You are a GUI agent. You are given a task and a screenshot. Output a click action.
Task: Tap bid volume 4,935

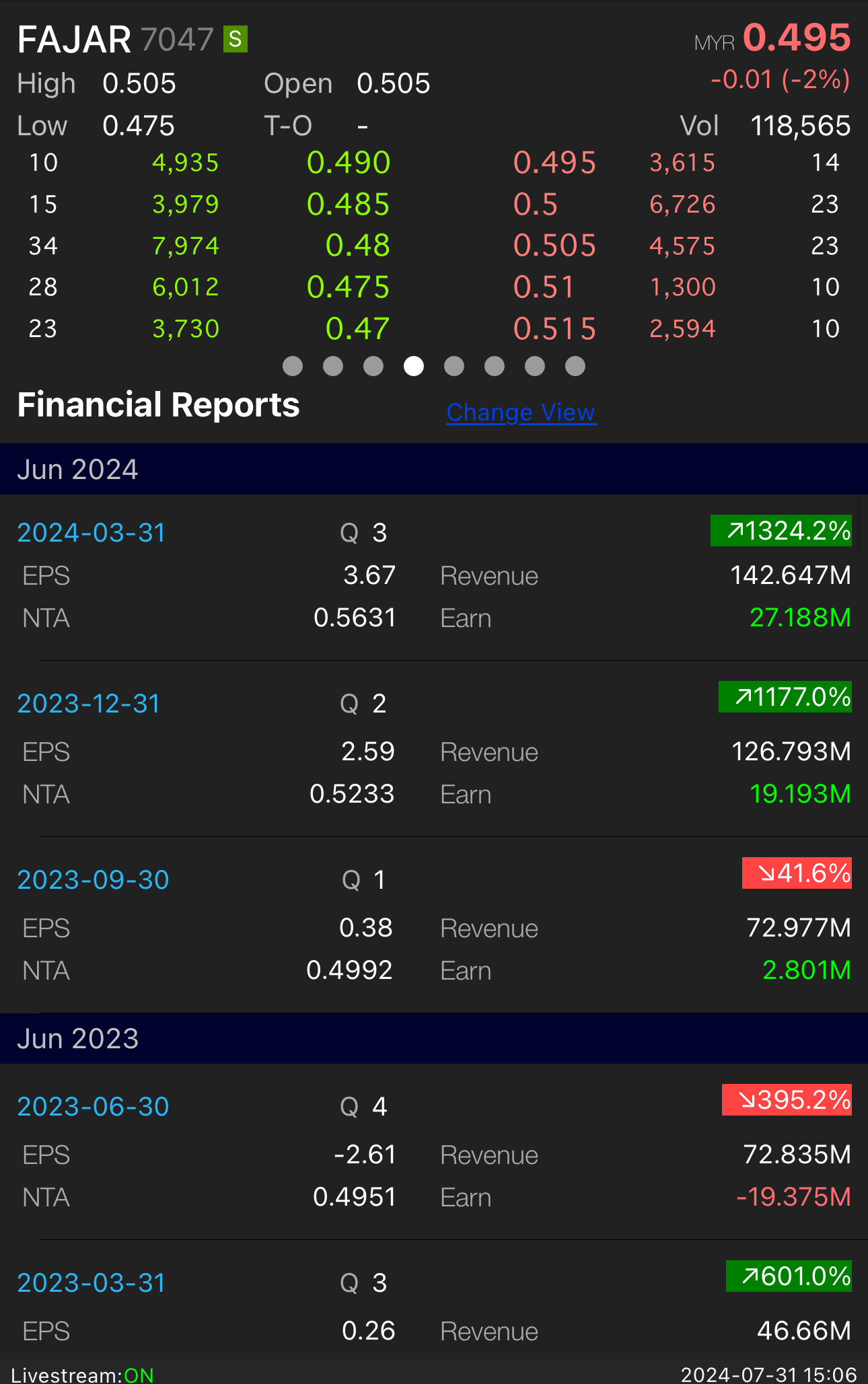[186, 163]
